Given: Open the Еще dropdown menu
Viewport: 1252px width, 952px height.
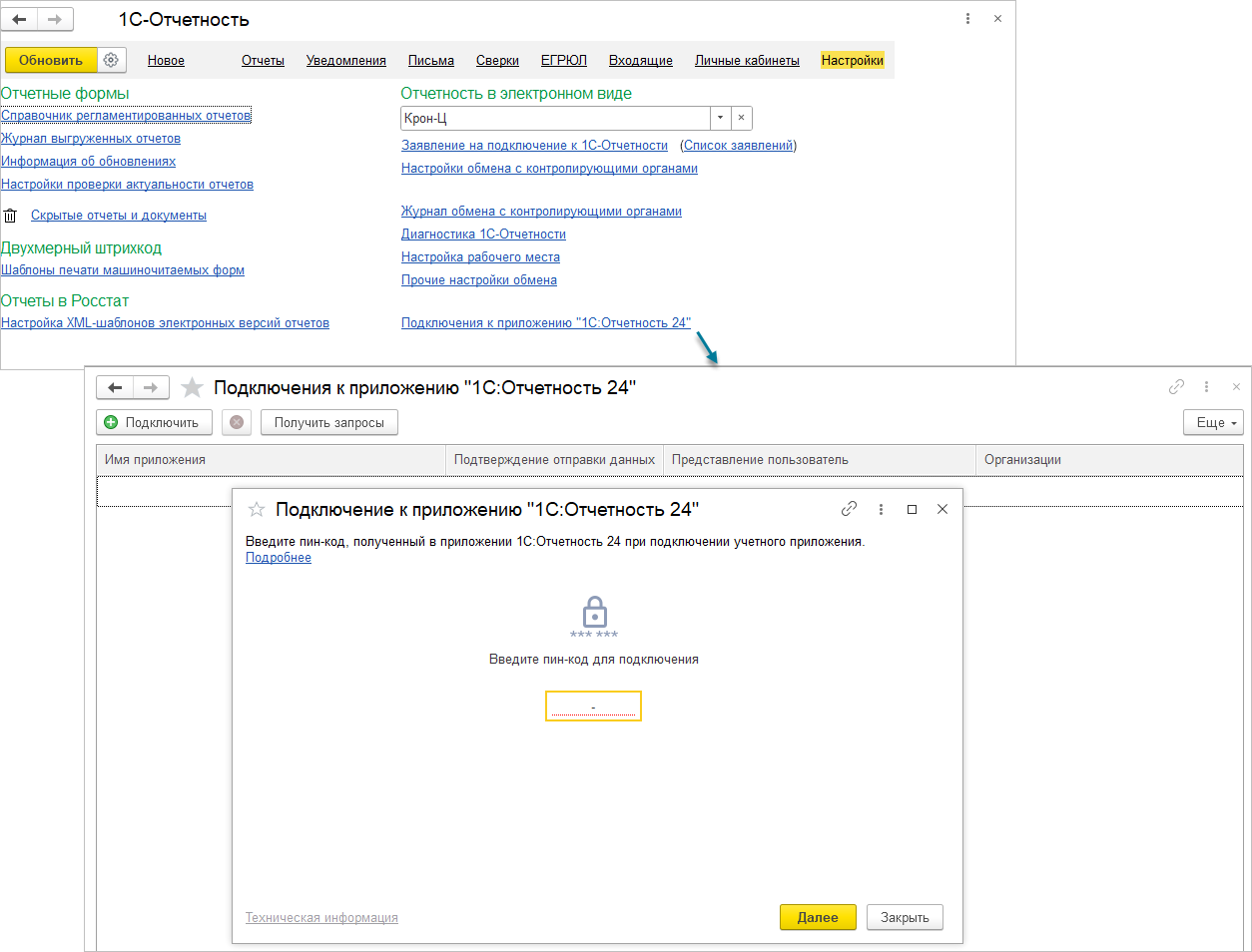Looking at the screenshot, I should (1213, 422).
